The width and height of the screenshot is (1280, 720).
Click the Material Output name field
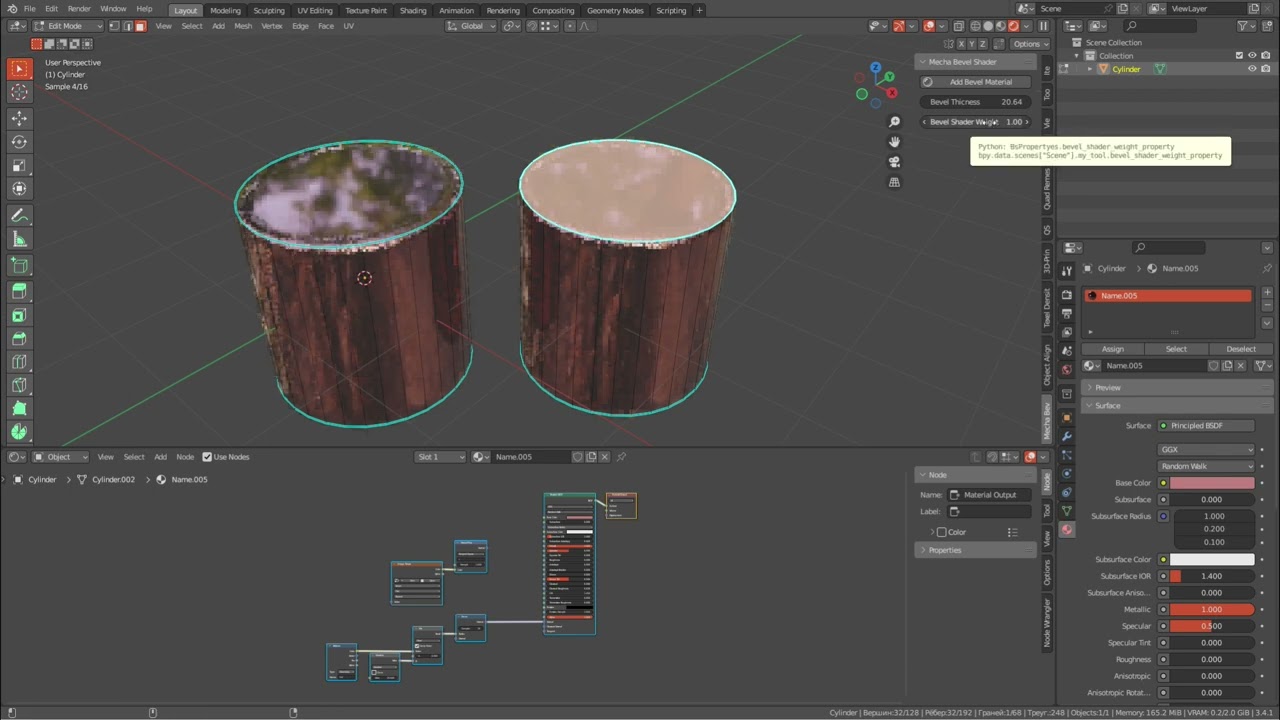tap(989, 495)
